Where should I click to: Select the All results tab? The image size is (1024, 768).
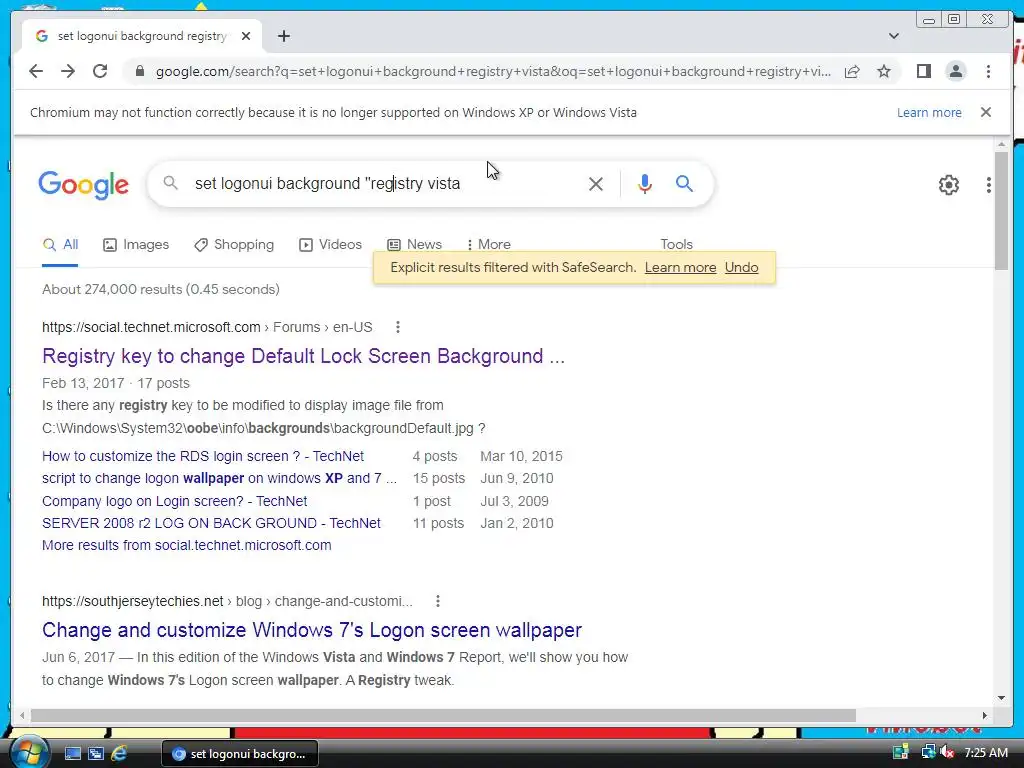coord(60,245)
